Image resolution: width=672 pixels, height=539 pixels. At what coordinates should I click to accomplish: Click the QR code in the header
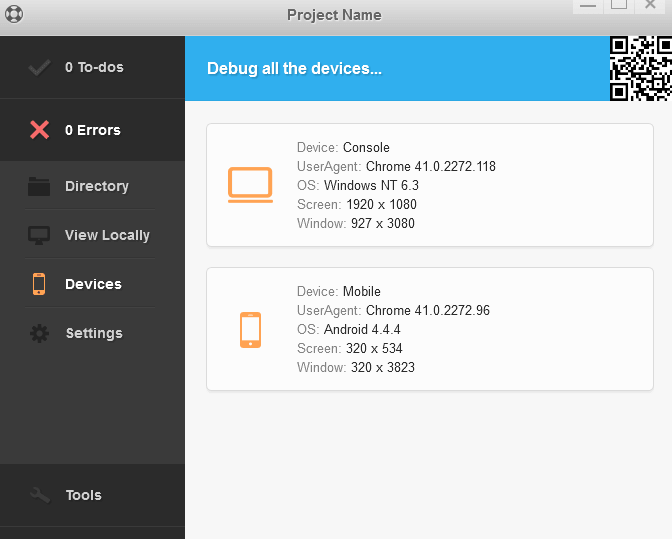point(641,69)
